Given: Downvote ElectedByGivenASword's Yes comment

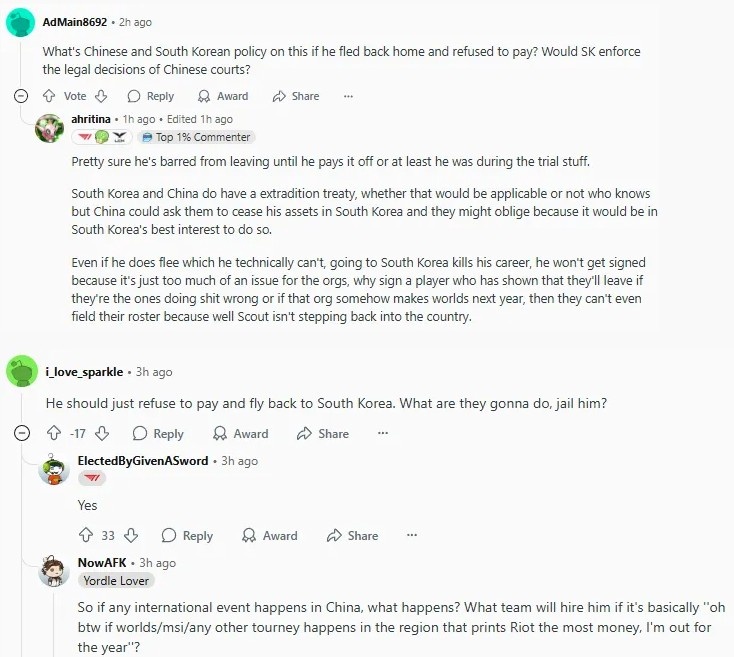Looking at the screenshot, I should (131, 535).
